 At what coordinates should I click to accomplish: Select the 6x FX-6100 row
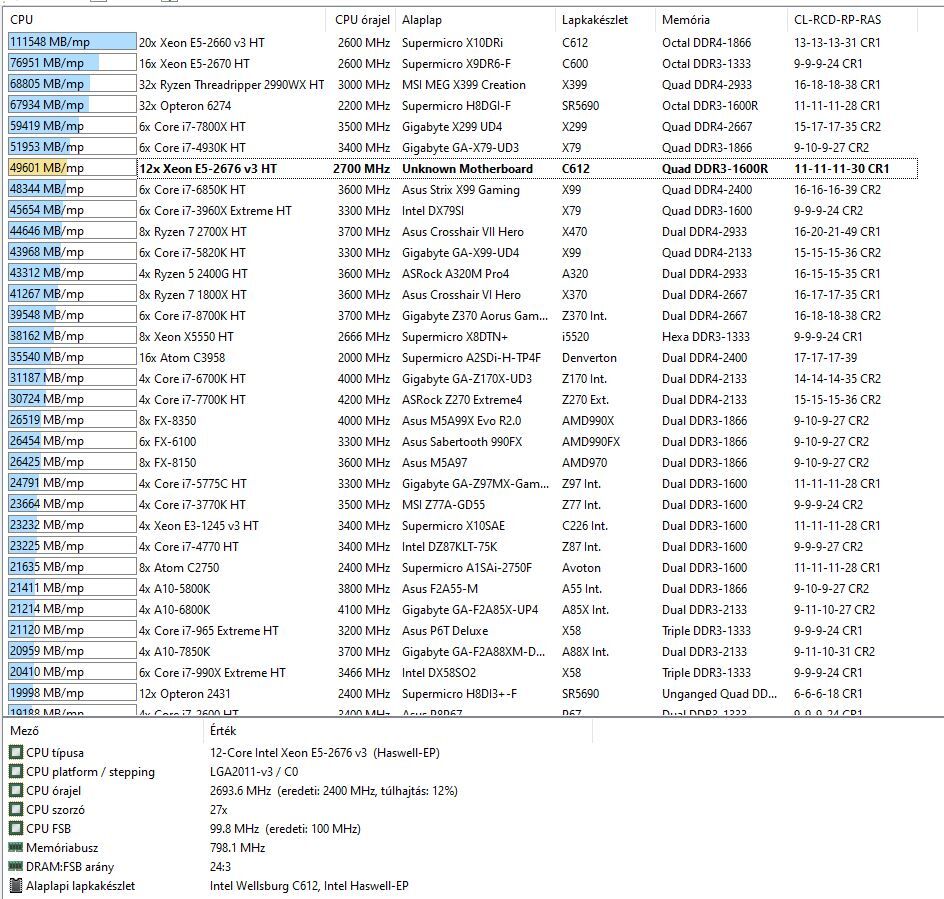[462, 441]
